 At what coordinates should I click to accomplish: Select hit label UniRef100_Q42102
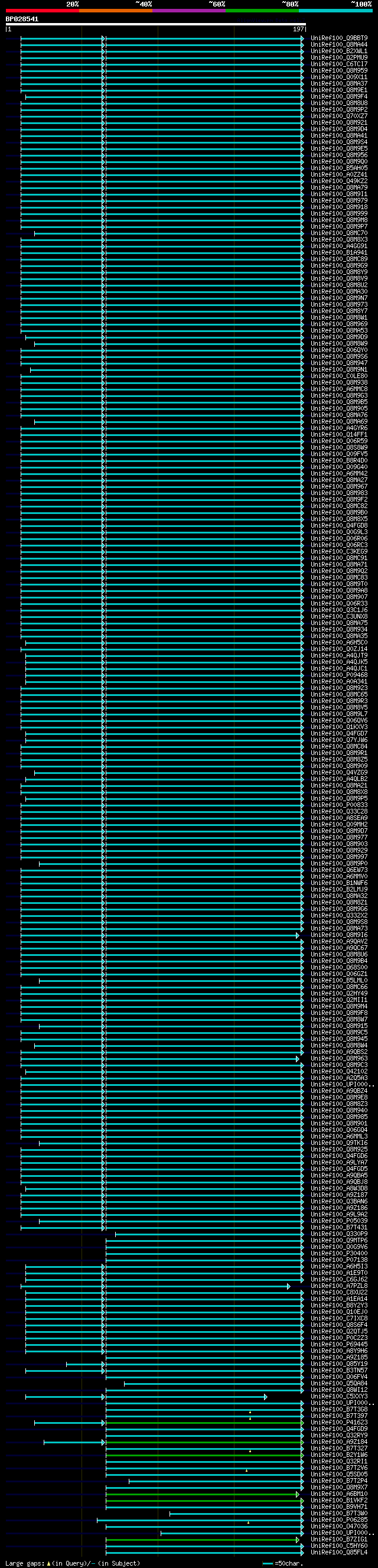point(339,1072)
